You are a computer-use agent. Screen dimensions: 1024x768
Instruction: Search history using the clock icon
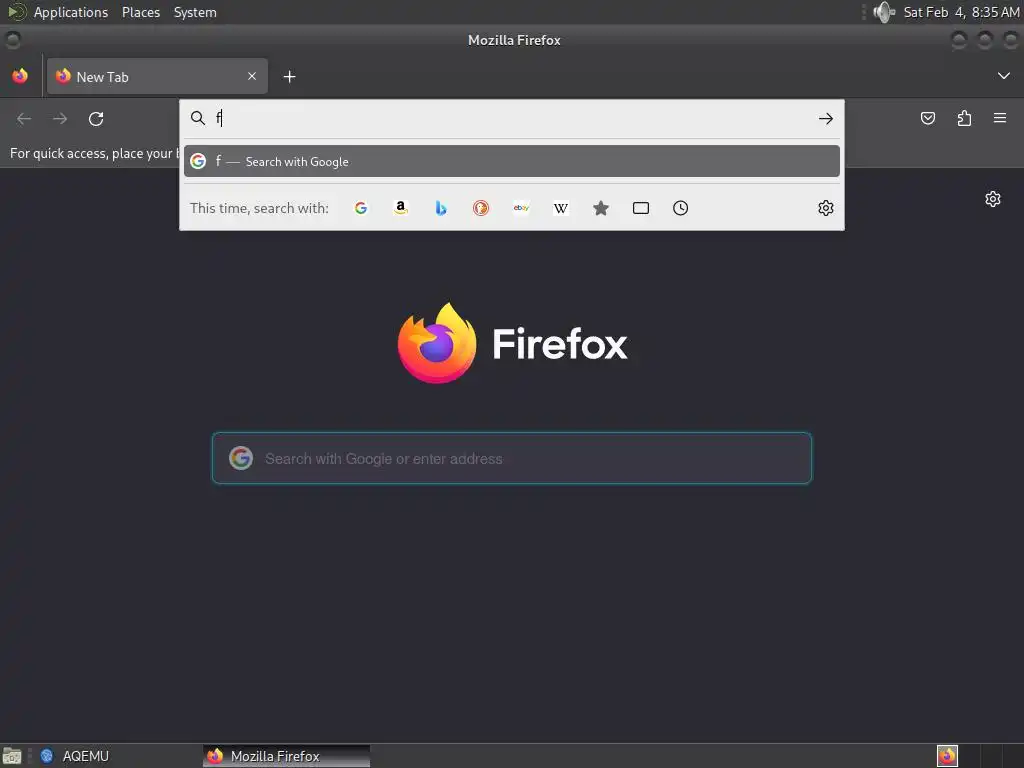(680, 208)
